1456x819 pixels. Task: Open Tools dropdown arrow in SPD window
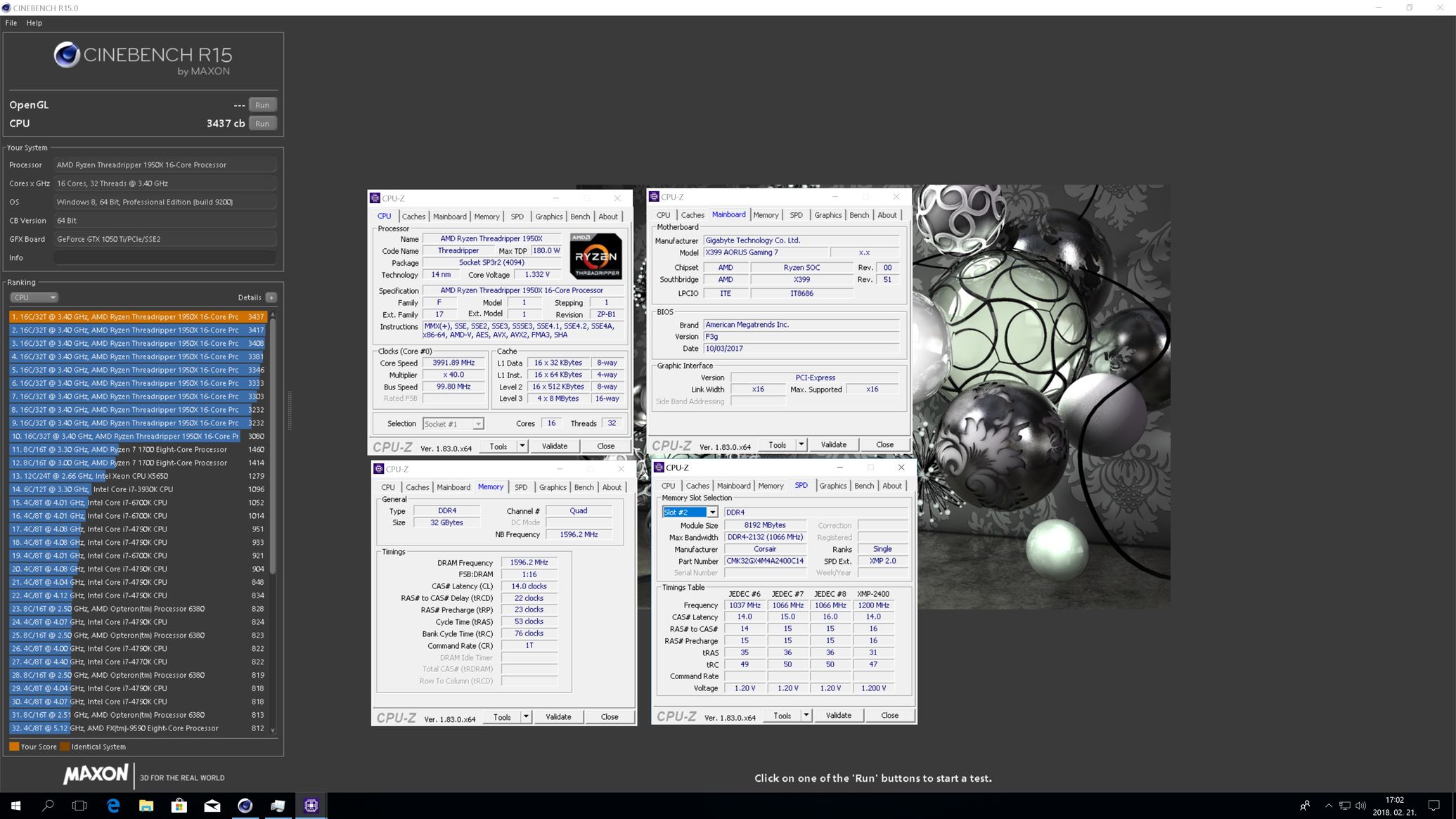pos(806,716)
